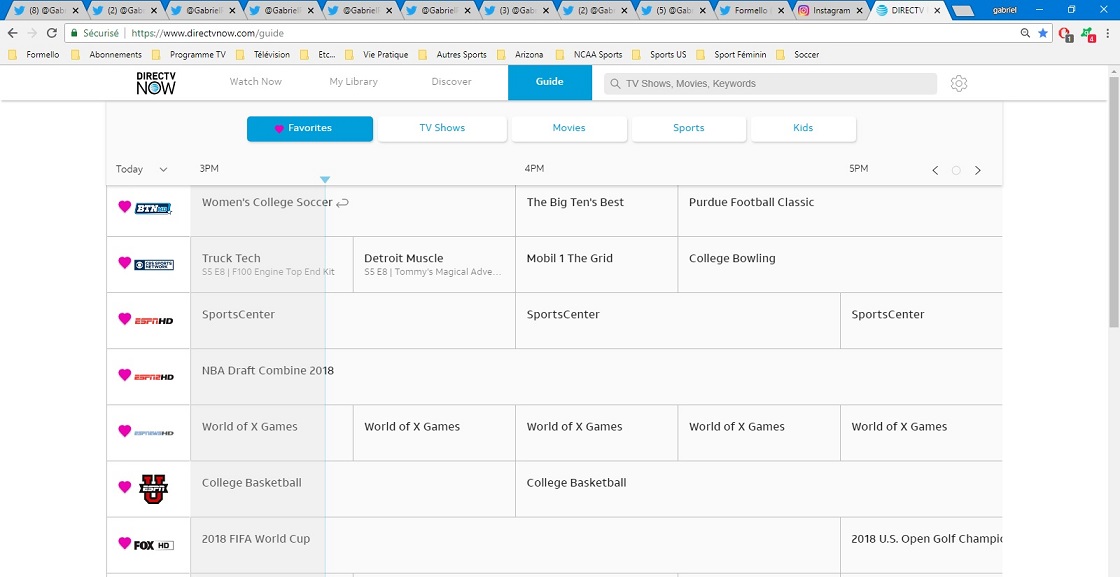1120x577 pixels.
Task: Open the settings gear icon
Action: (x=959, y=84)
